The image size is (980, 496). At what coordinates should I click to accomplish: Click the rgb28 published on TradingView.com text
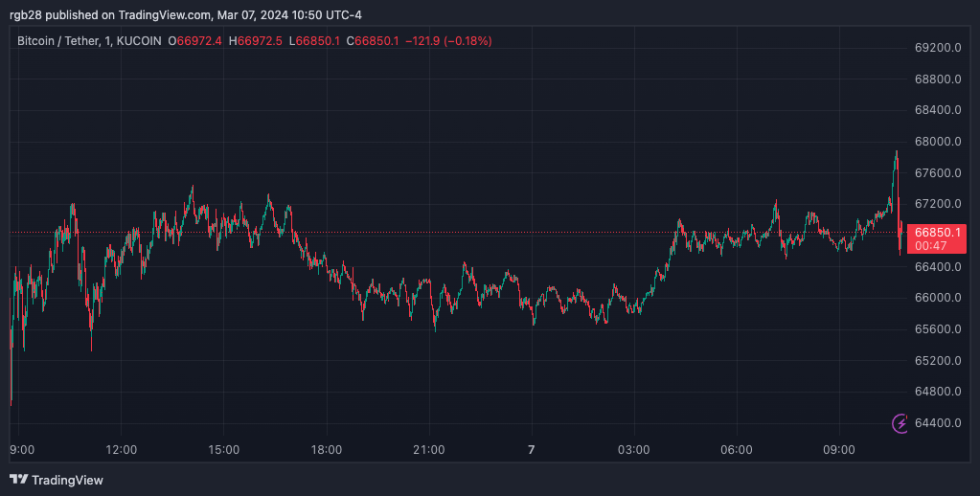pyautogui.click(x=110, y=14)
